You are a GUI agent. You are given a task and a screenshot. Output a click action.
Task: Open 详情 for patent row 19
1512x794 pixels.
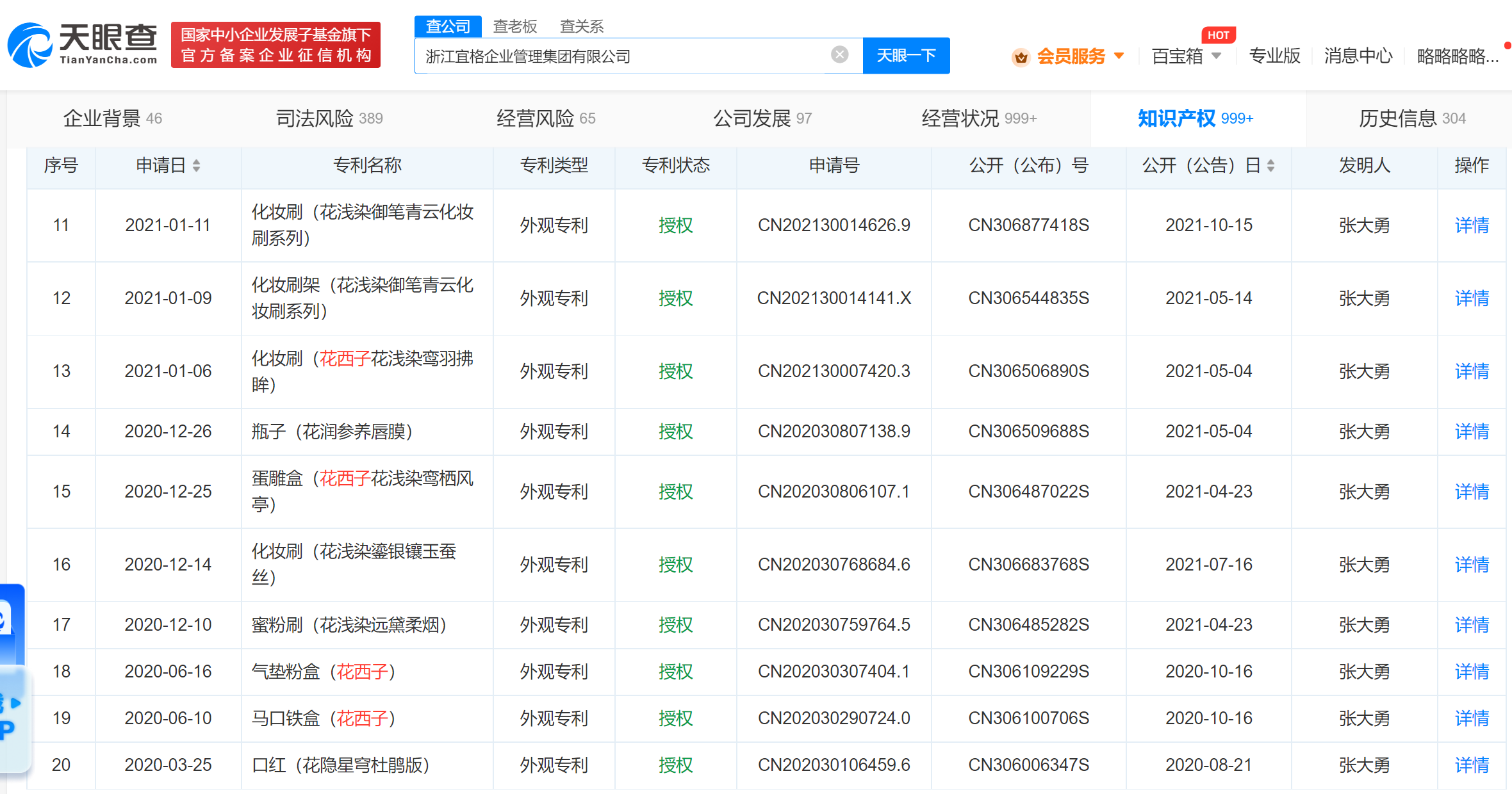[x=1472, y=718]
